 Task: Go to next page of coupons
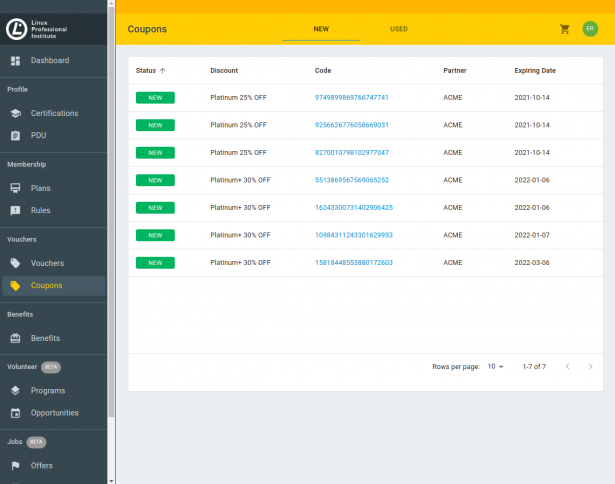click(590, 367)
